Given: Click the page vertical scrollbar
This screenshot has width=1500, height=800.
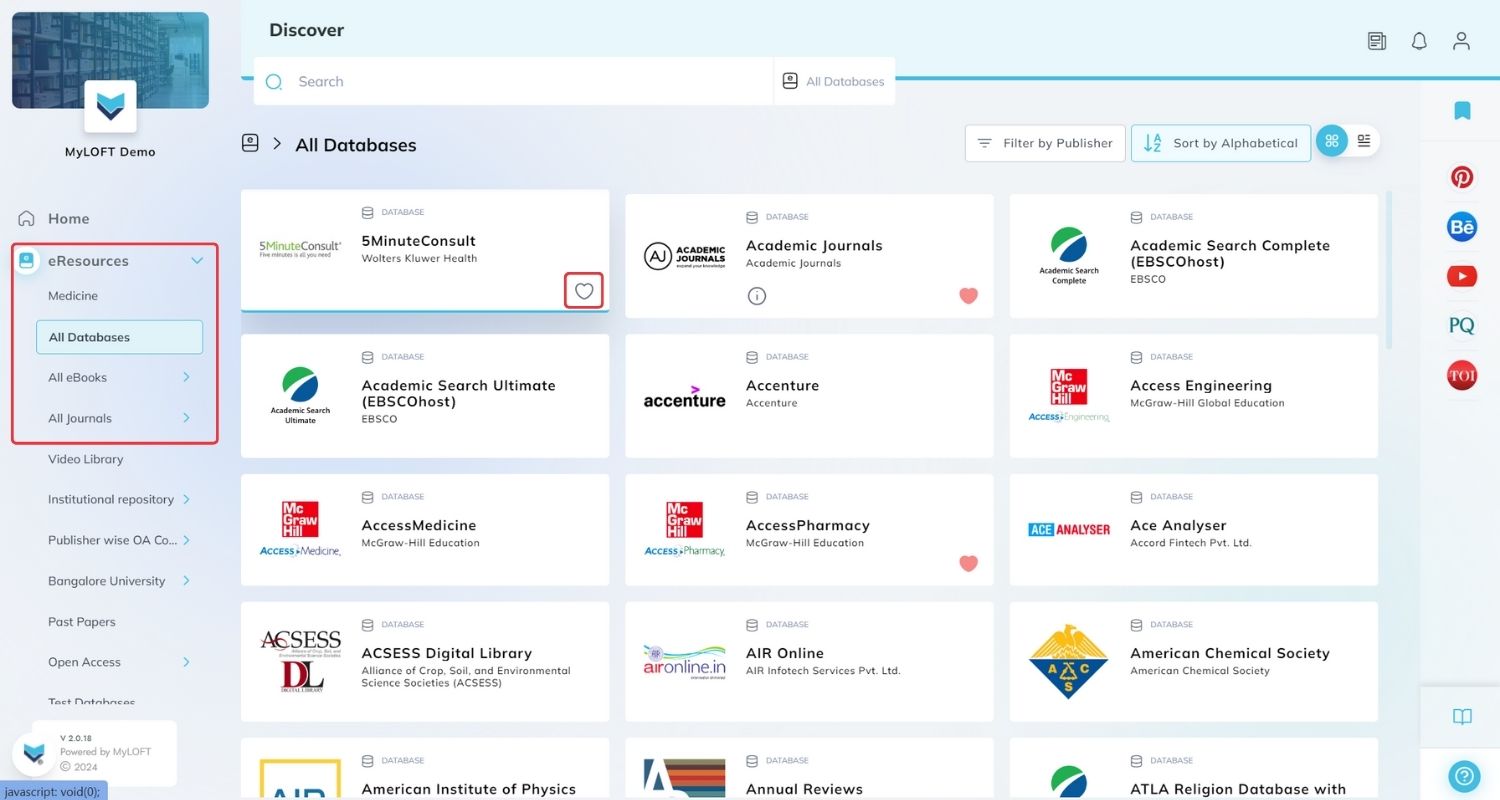Looking at the screenshot, I should point(1388,270).
